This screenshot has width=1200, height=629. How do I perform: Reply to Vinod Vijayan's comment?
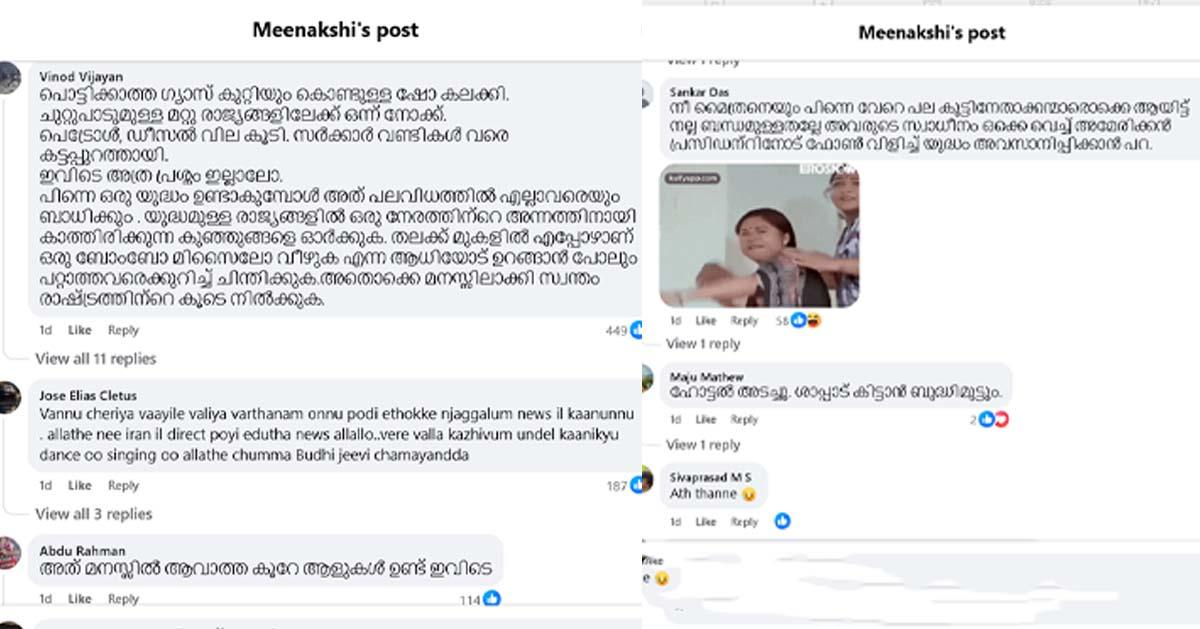pyautogui.click(x=123, y=330)
